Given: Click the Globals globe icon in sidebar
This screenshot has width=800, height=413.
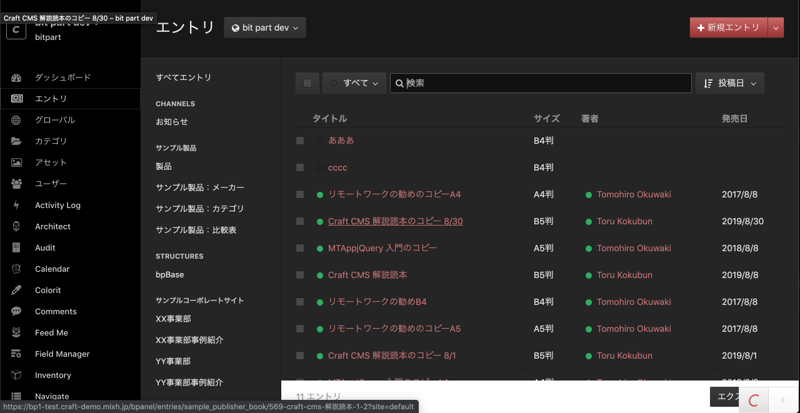Looking at the screenshot, I should pos(16,120).
